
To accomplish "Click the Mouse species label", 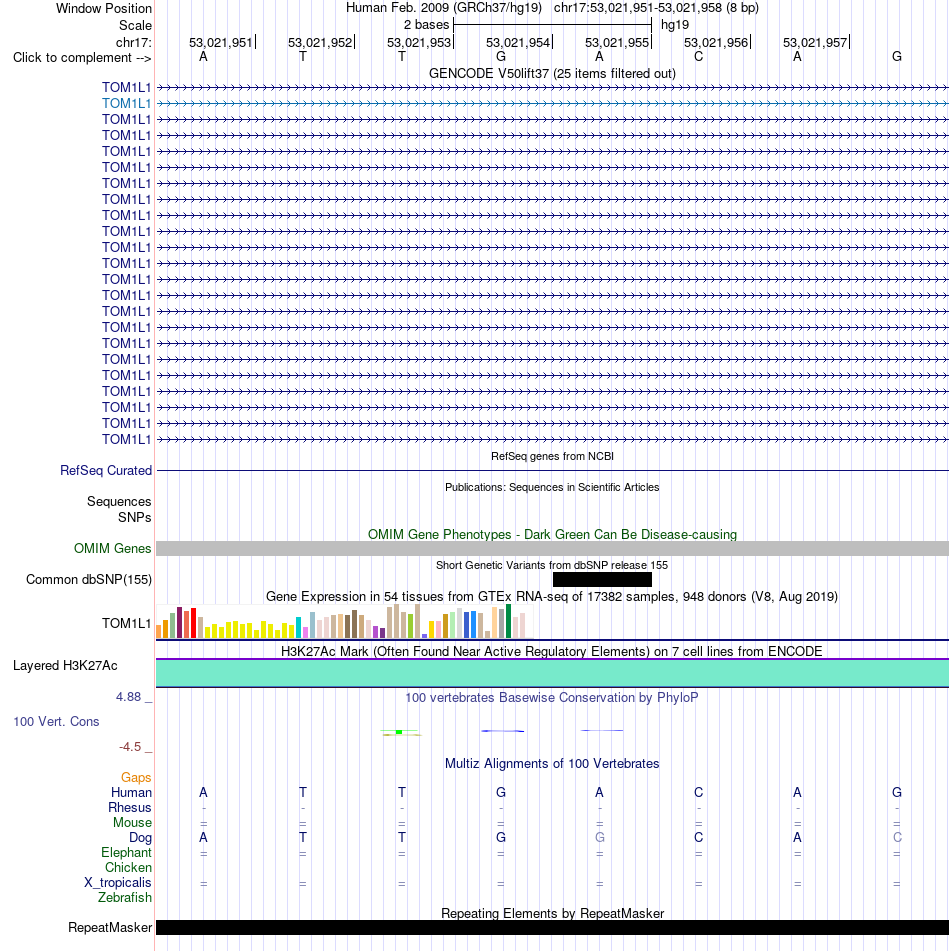I will point(132,822).
